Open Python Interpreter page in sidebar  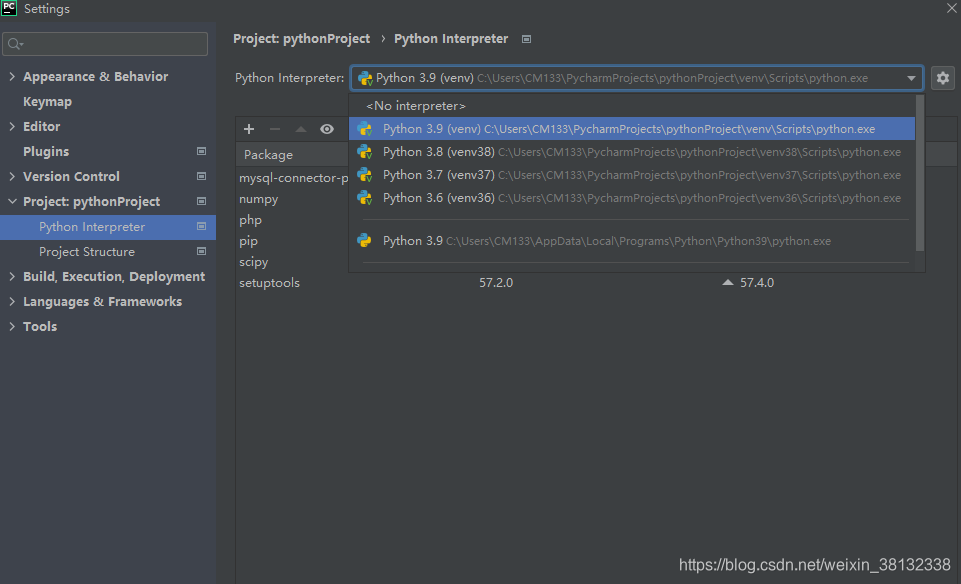[x=108, y=227]
